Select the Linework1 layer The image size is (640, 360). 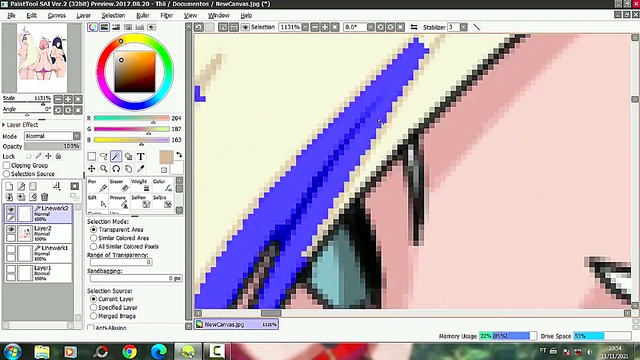pos(39,253)
